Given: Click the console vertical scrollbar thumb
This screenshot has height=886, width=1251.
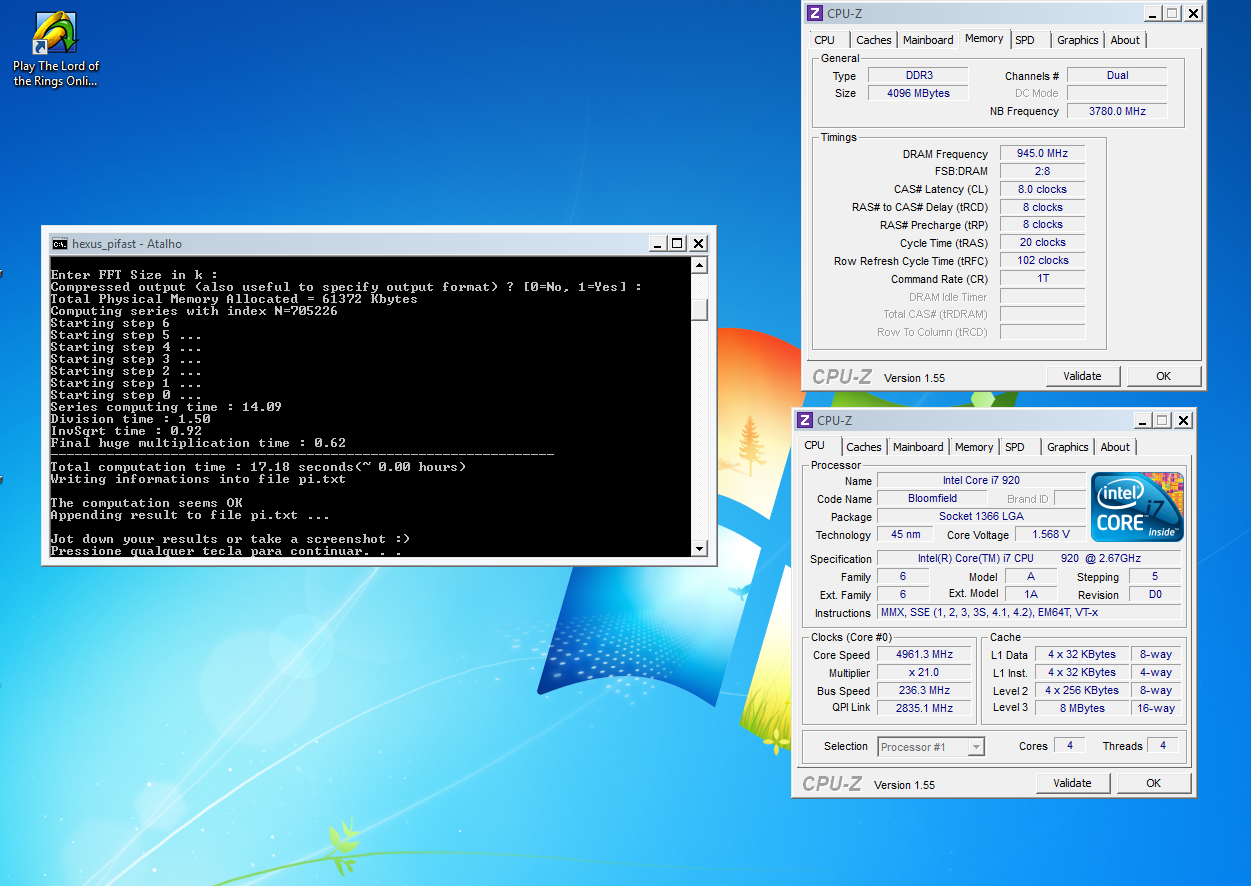Looking at the screenshot, I should click(699, 310).
